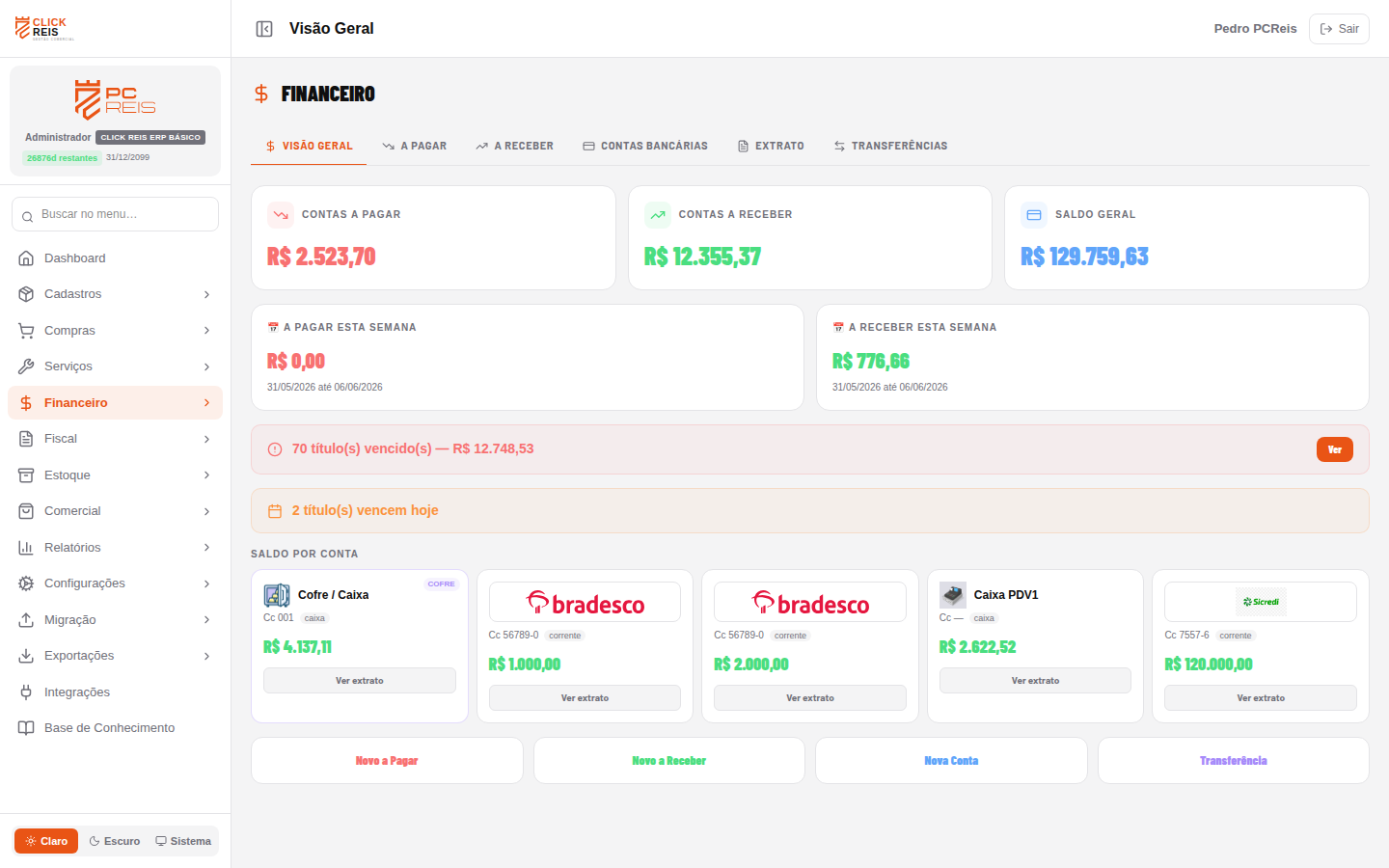Click the Novo a Receber button
This screenshot has width=1389, height=868.
(x=669, y=761)
